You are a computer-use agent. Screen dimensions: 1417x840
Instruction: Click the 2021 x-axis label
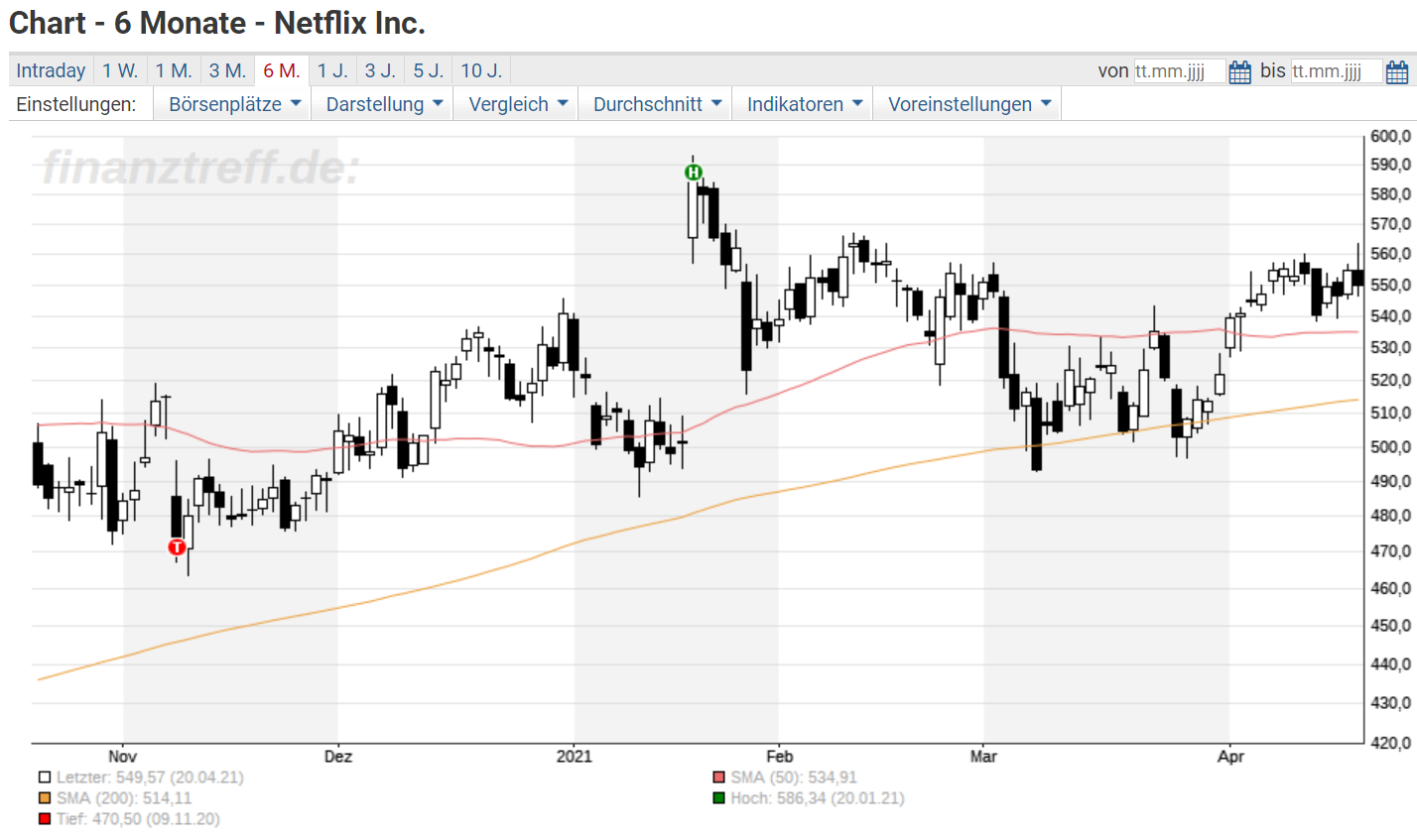[575, 756]
